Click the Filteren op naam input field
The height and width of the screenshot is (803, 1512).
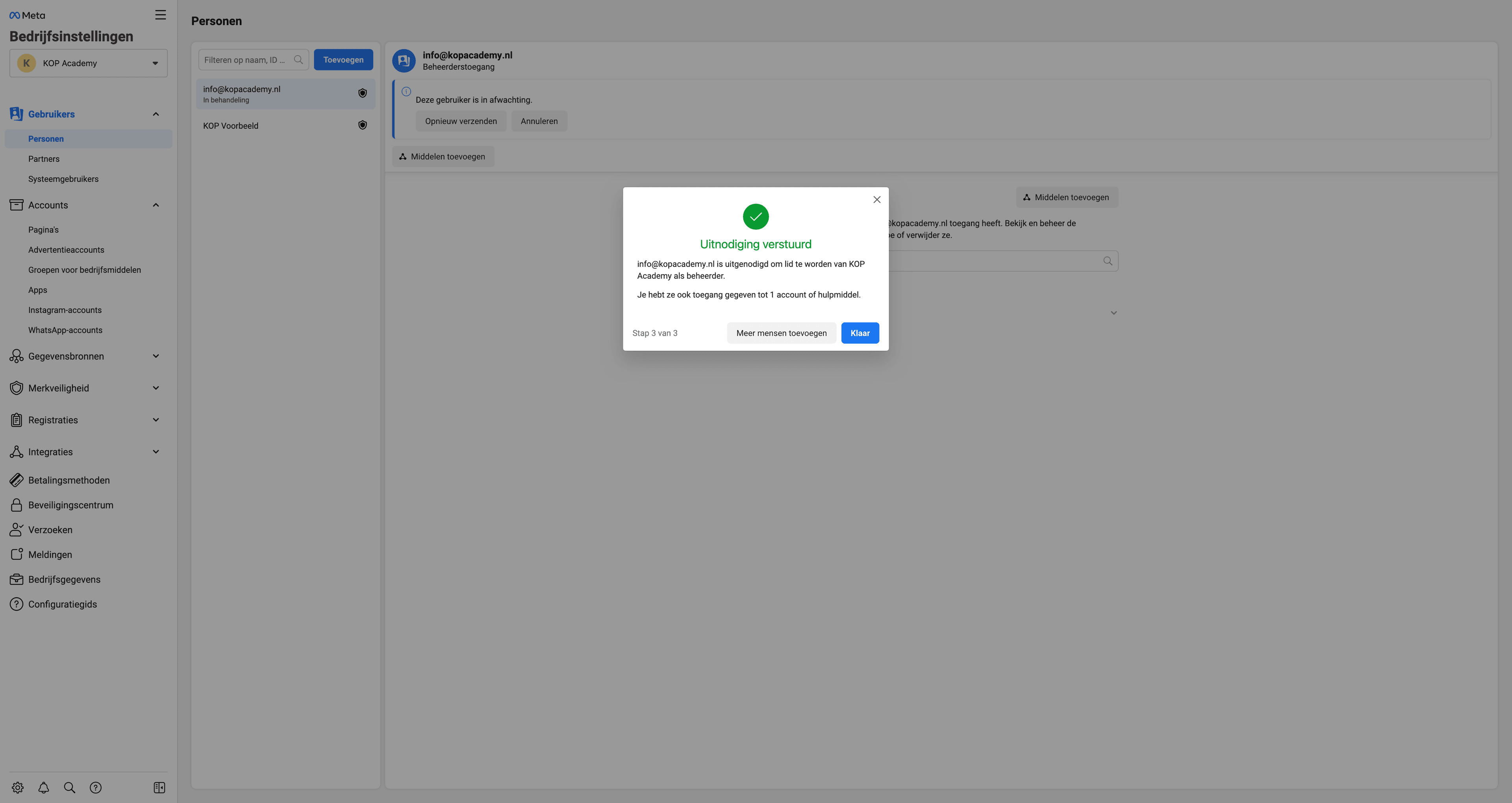click(x=254, y=60)
